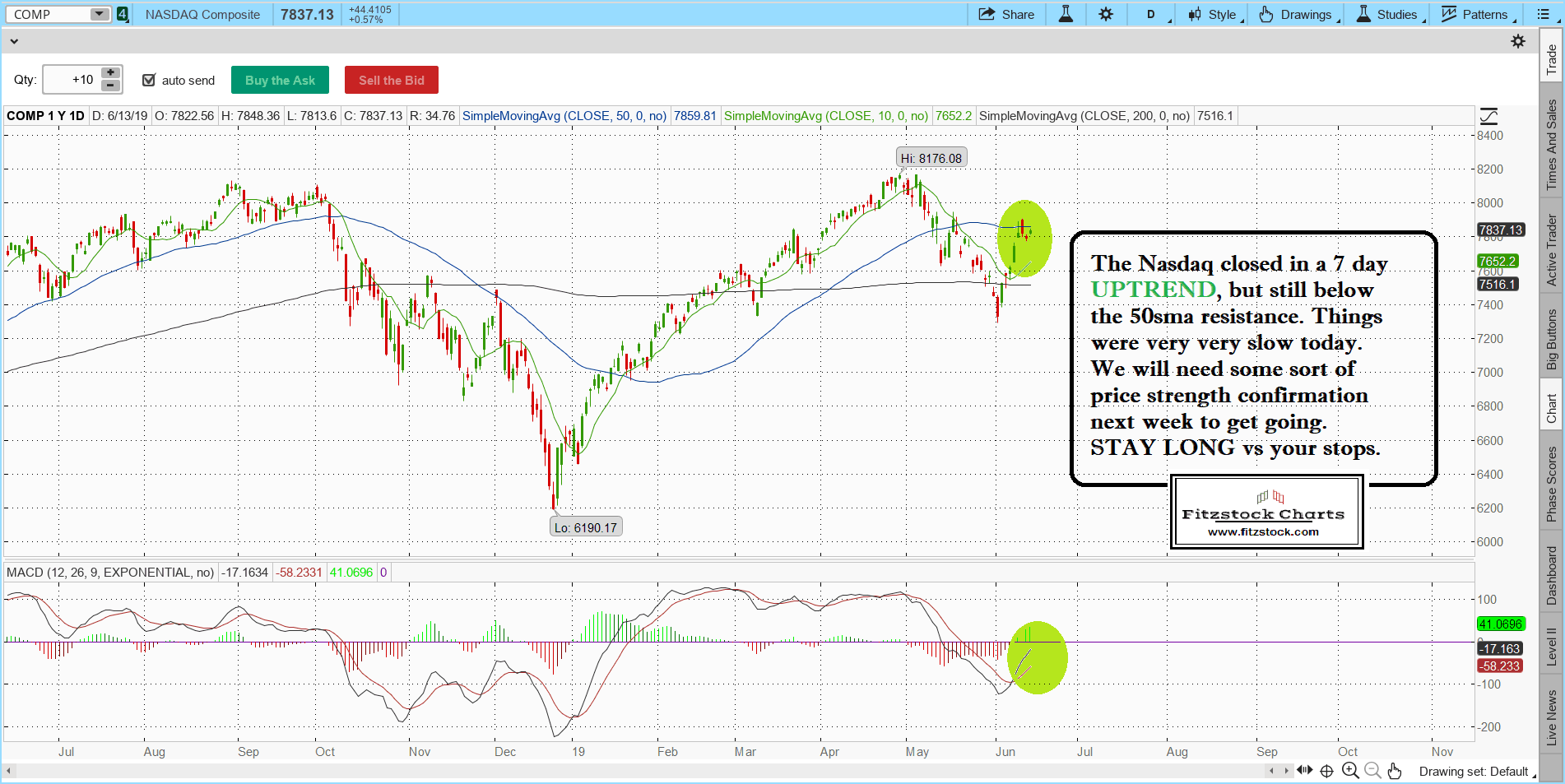Click the zoom out magnifier icon
The image size is (1565, 784).
(1372, 771)
